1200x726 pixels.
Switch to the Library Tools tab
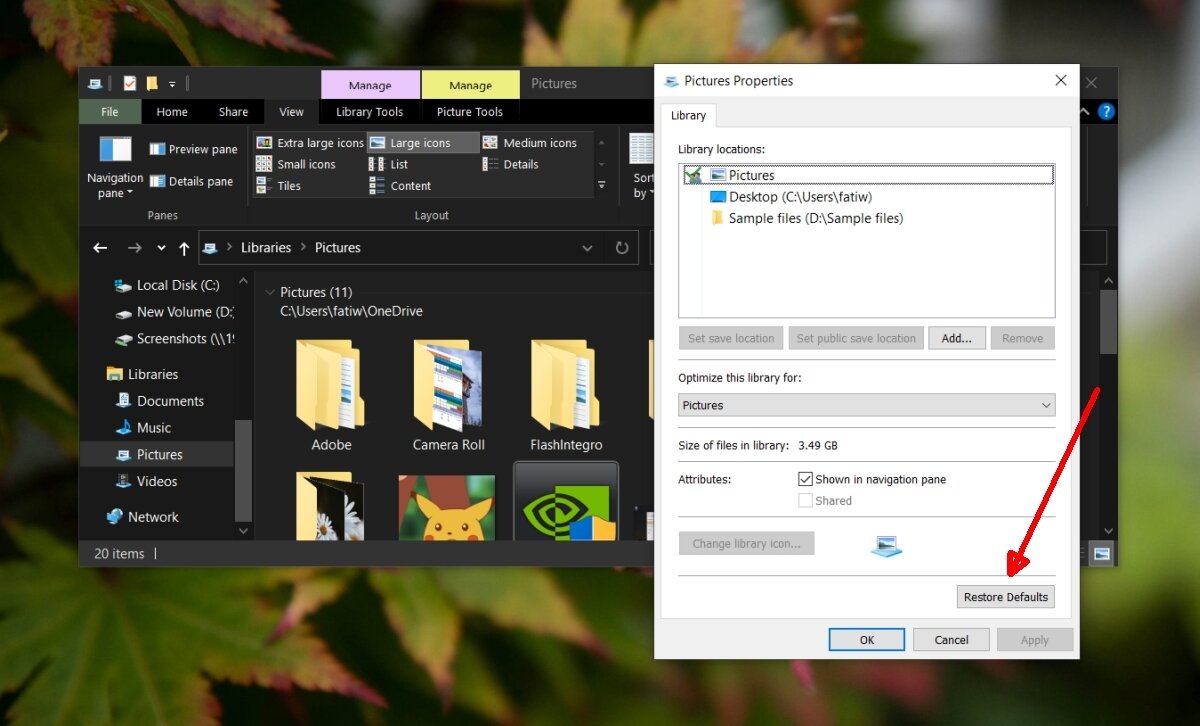click(x=368, y=111)
